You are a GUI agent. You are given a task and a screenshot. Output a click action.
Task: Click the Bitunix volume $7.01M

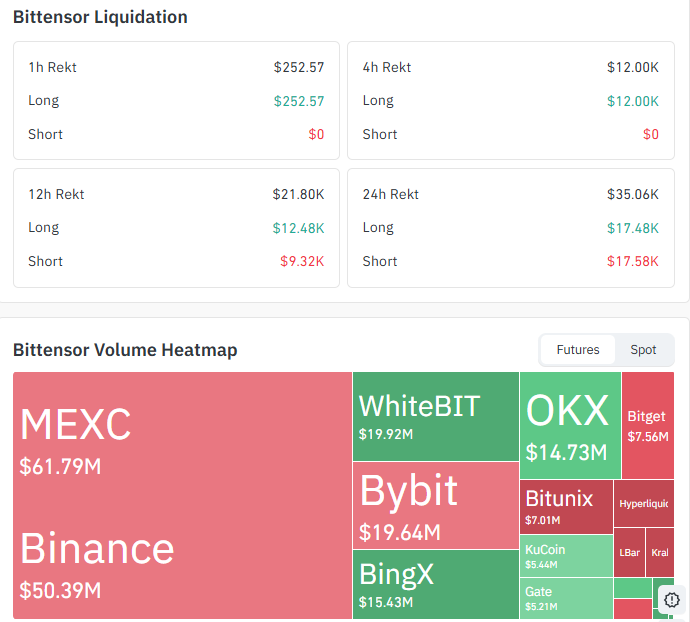543,520
